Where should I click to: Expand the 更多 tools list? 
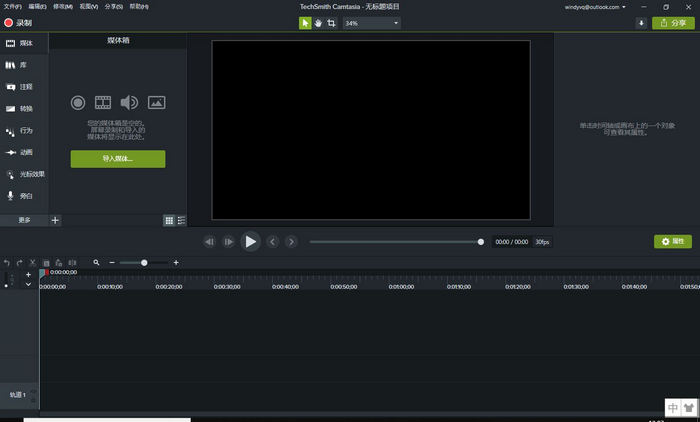24,220
